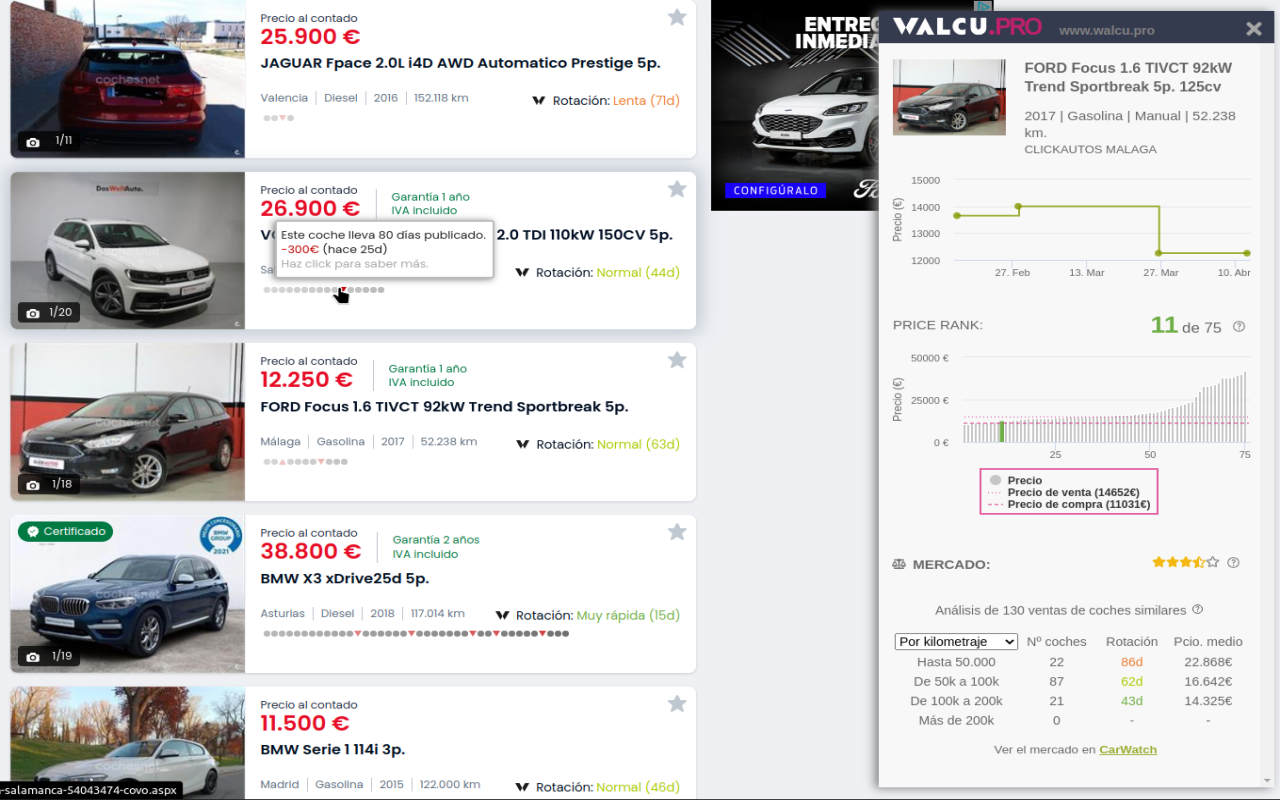Click the Ford Focus price history dots

click(305, 462)
